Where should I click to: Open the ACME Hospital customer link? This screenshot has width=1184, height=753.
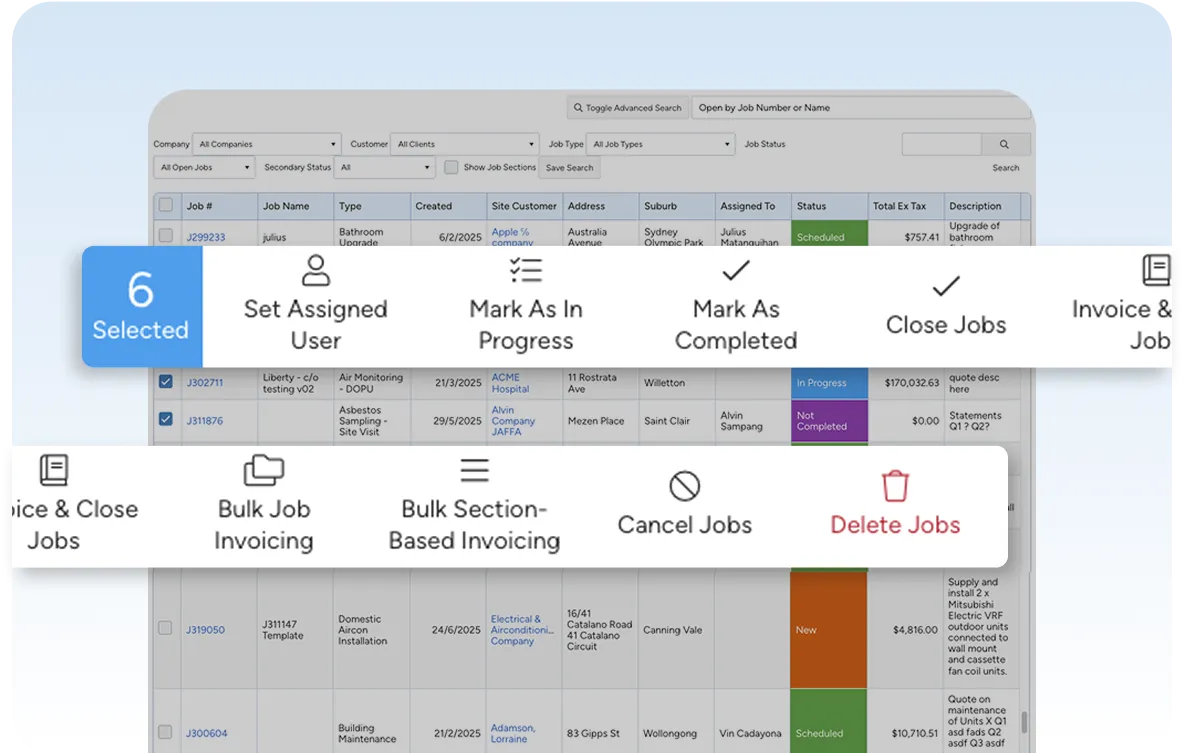tap(510, 383)
